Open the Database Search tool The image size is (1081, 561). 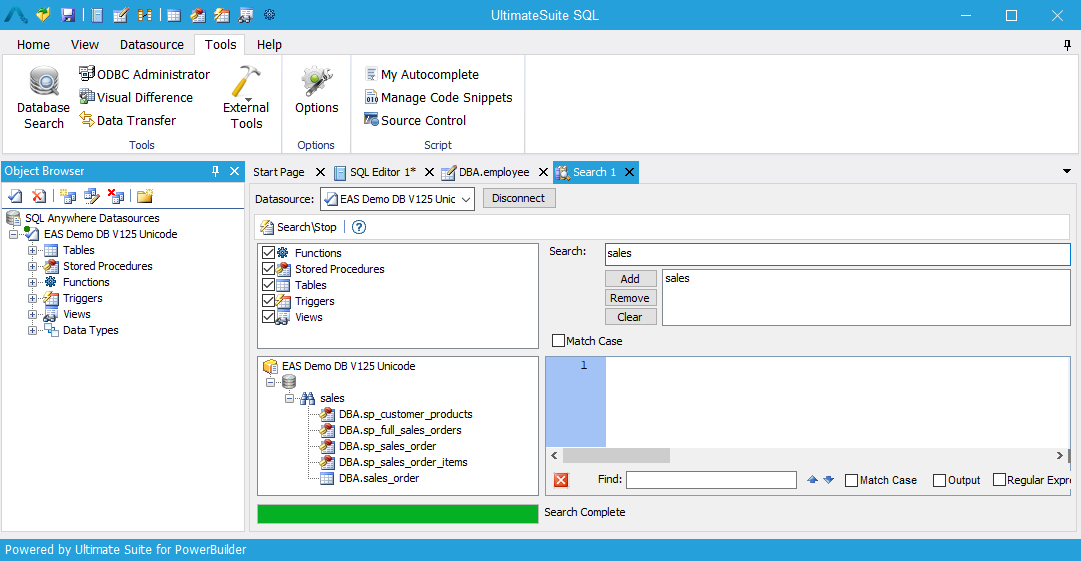point(43,98)
